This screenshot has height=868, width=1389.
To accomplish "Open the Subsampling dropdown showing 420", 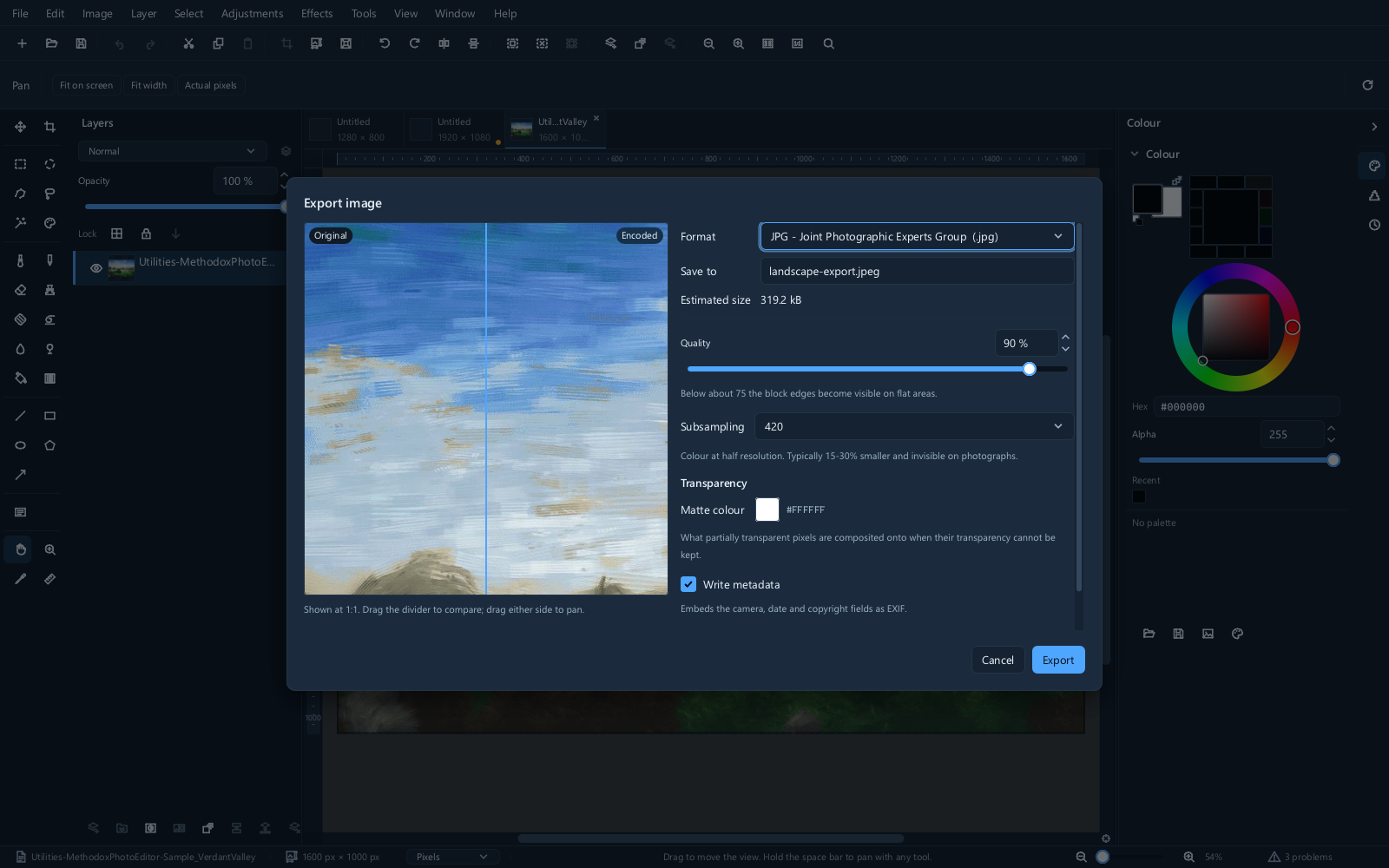I will [x=914, y=426].
